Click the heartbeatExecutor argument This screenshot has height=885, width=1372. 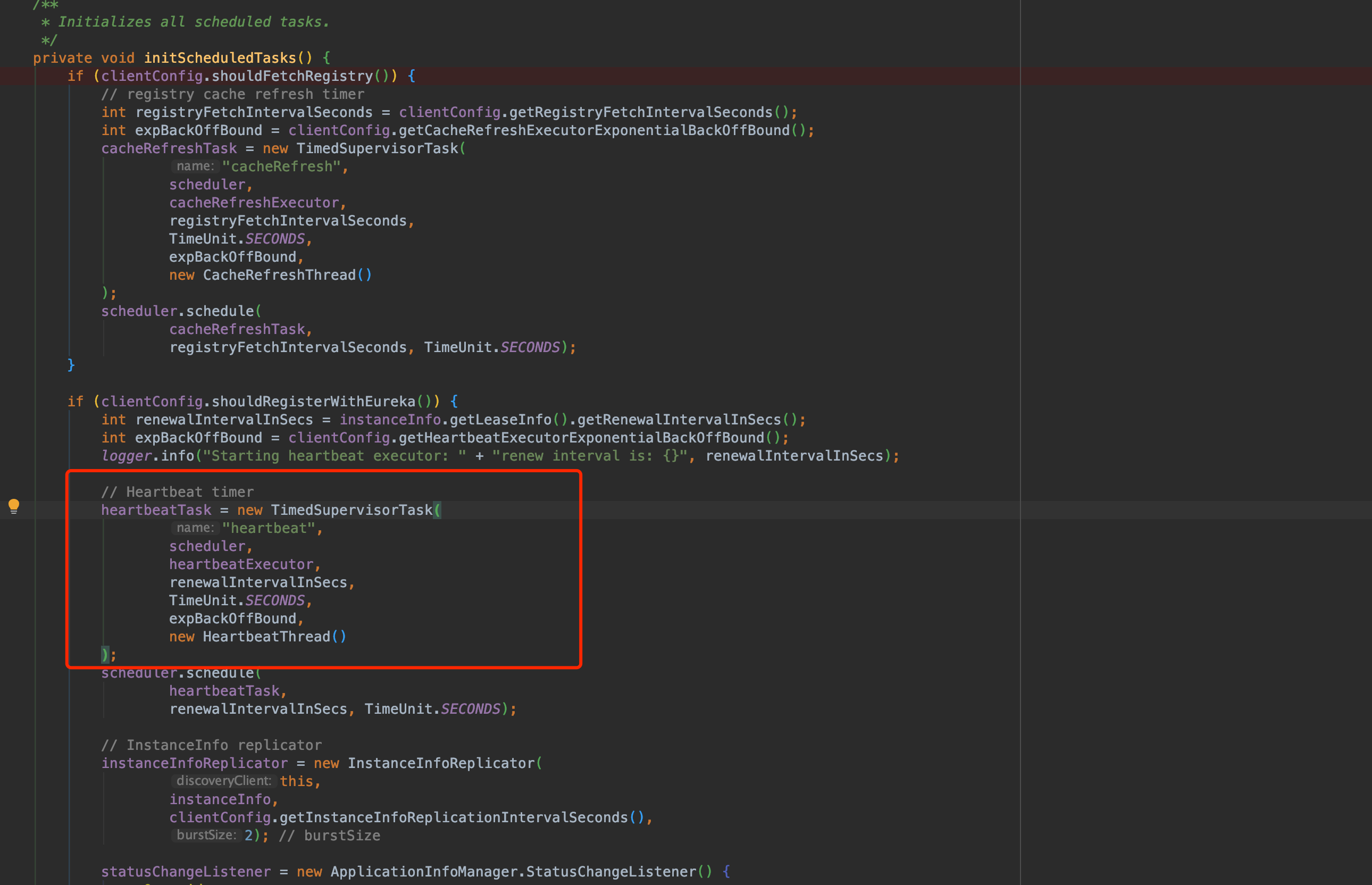coord(241,564)
